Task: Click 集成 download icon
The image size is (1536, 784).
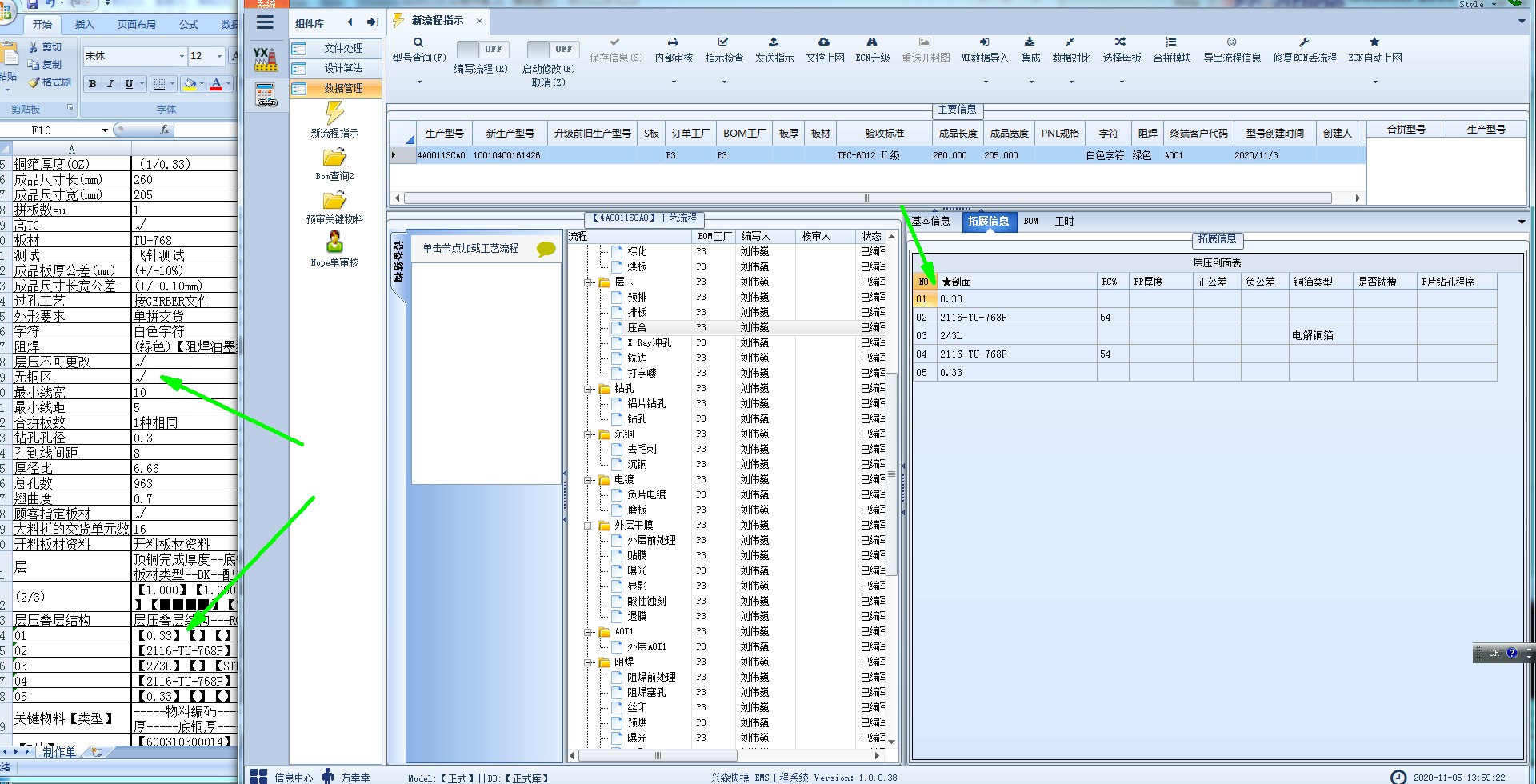Action: coord(1030,42)
